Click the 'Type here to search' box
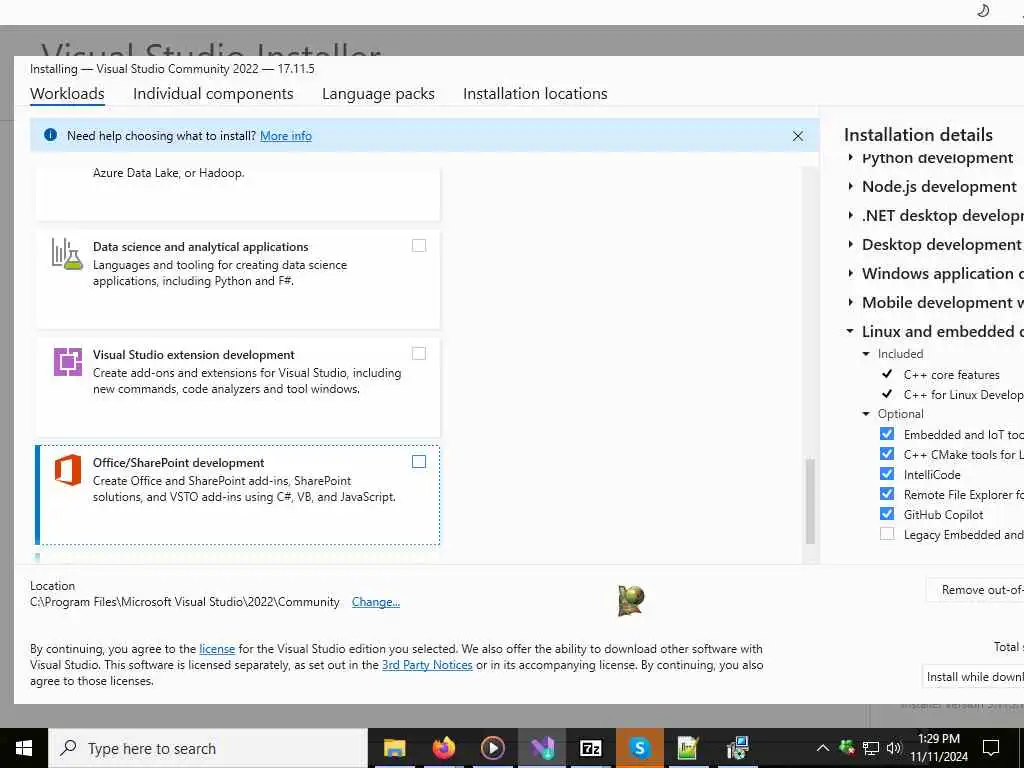 point(208,748)
